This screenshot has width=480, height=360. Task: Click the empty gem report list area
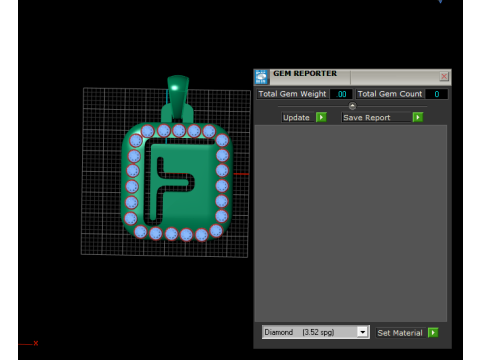(x=351, y=223)
